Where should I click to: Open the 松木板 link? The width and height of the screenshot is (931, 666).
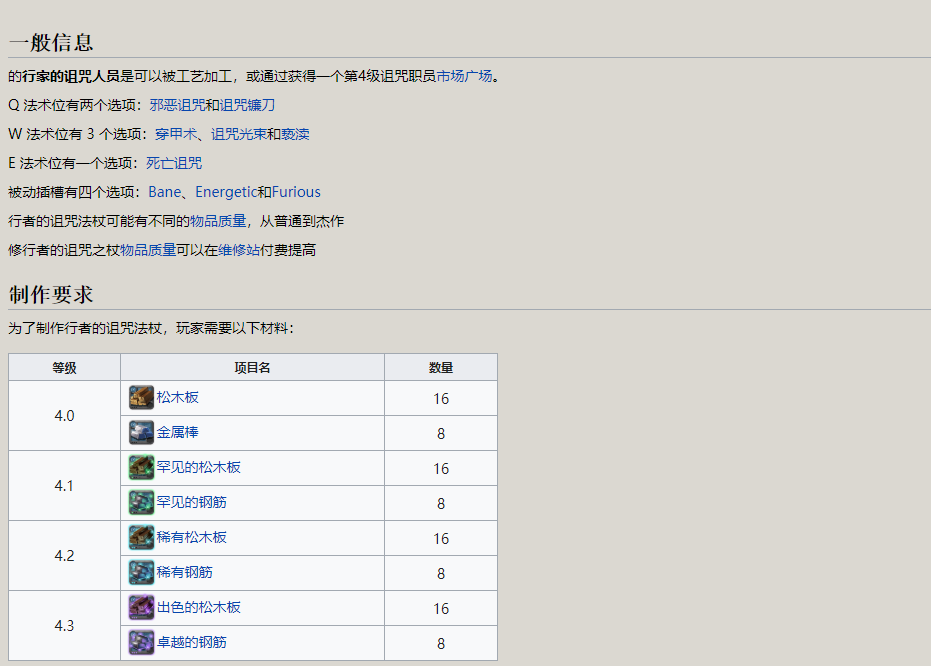pos(178,397)
